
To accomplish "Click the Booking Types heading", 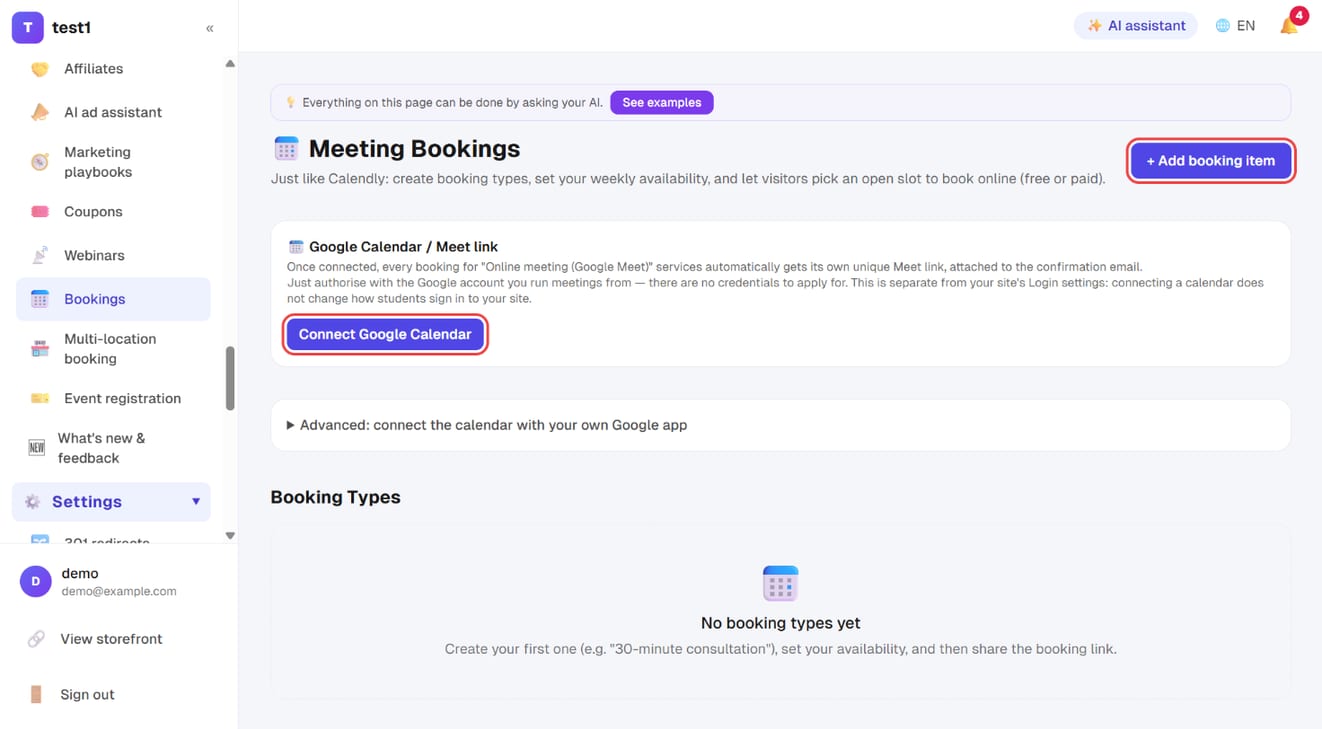I will 335,497.
